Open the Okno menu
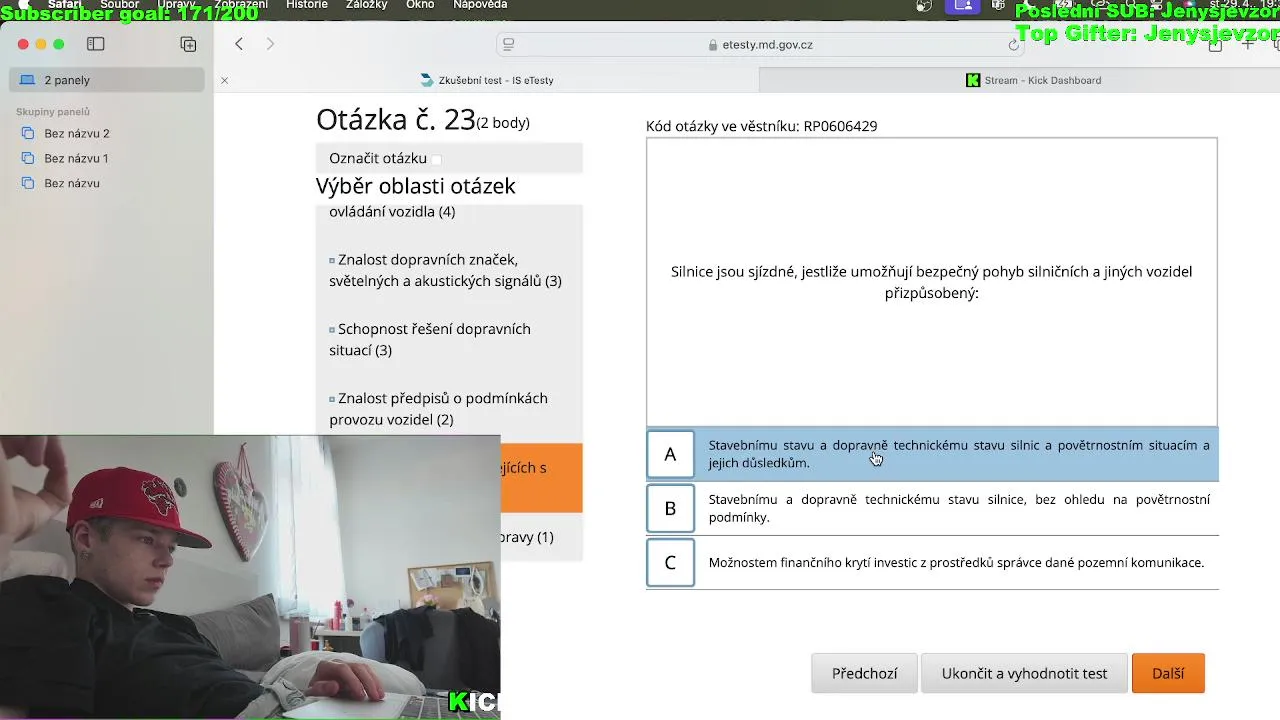 pos(420,5)
